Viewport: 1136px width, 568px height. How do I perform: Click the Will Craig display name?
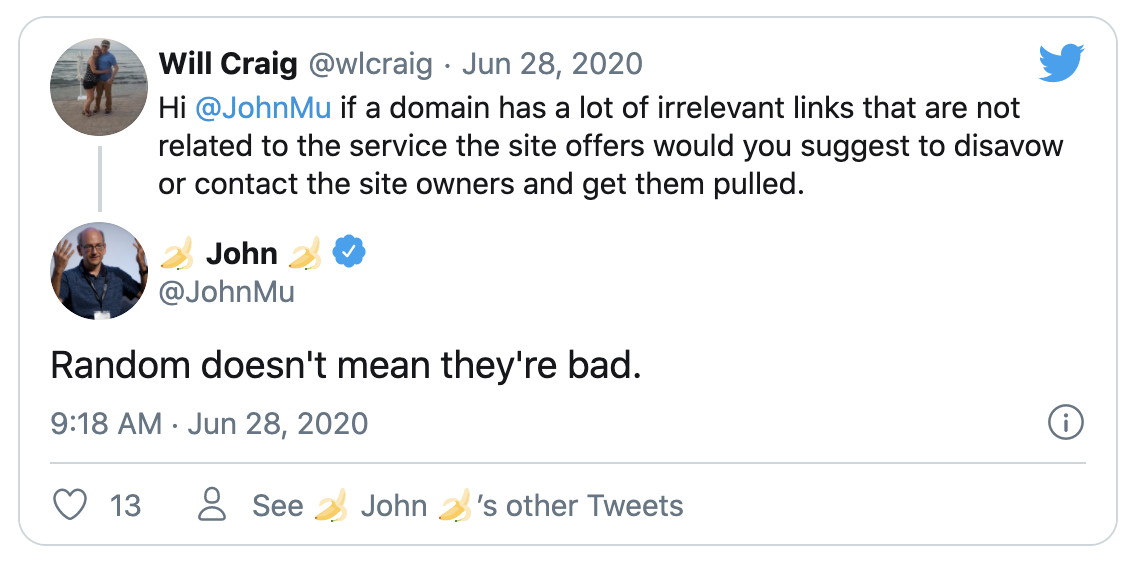tap(228, 65)
